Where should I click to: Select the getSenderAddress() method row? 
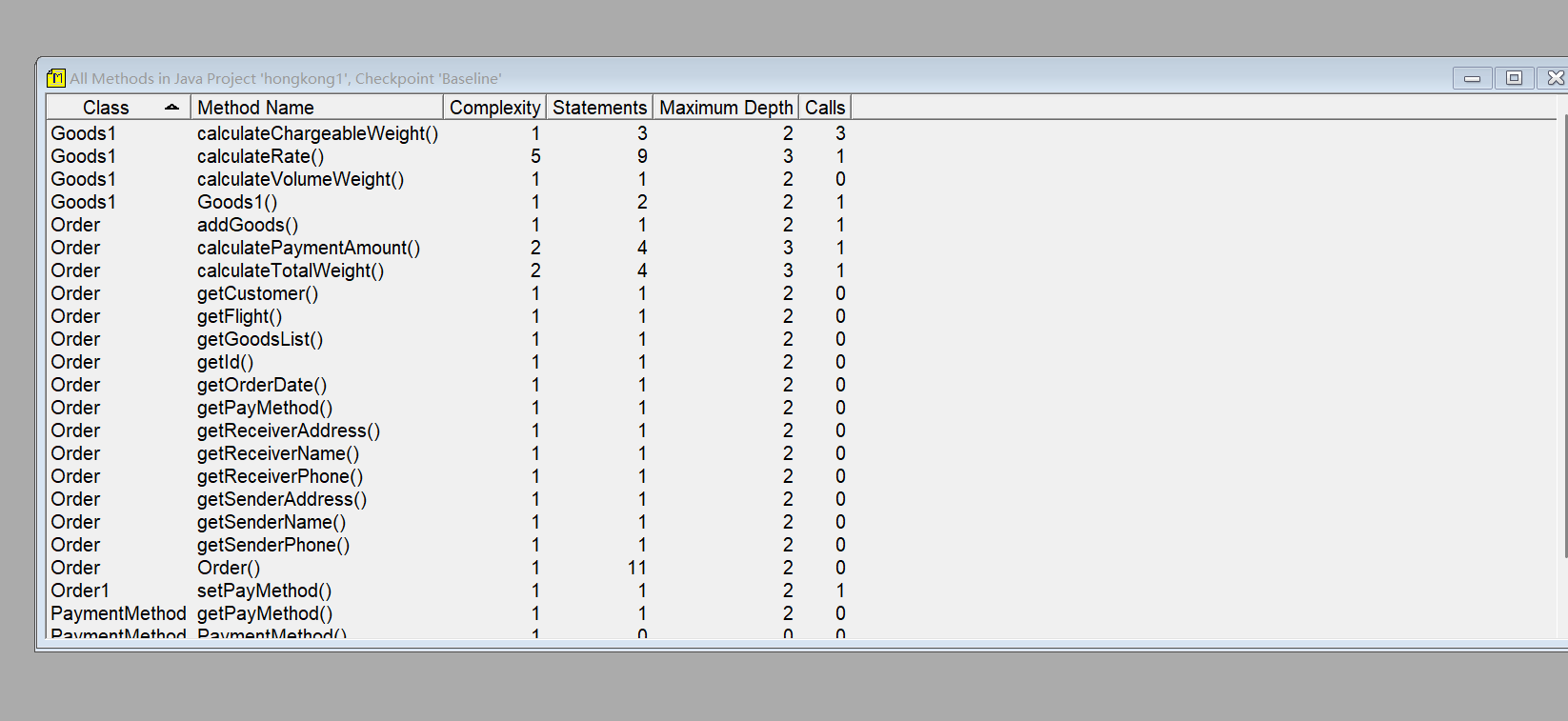(x=448, y=499)
